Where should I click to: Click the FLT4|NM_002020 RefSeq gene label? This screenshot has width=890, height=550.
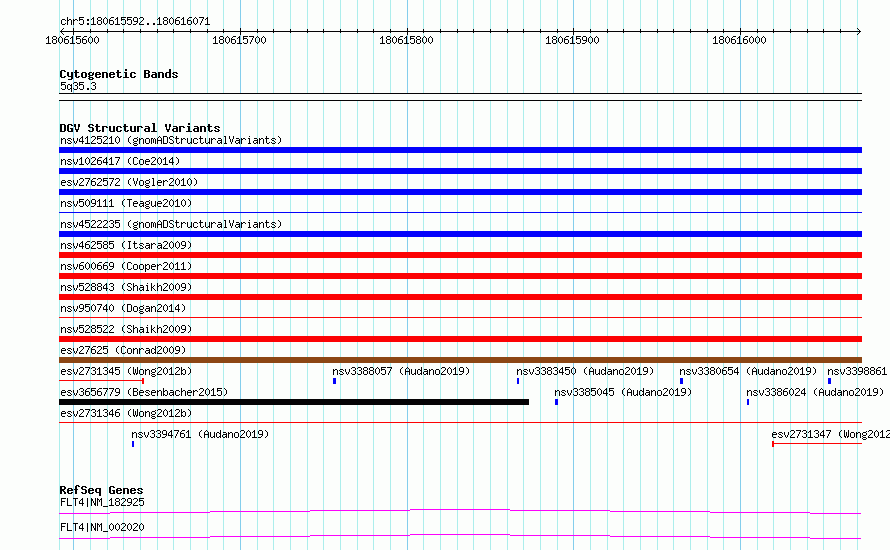pyautogui.click(x=102, y=527)
